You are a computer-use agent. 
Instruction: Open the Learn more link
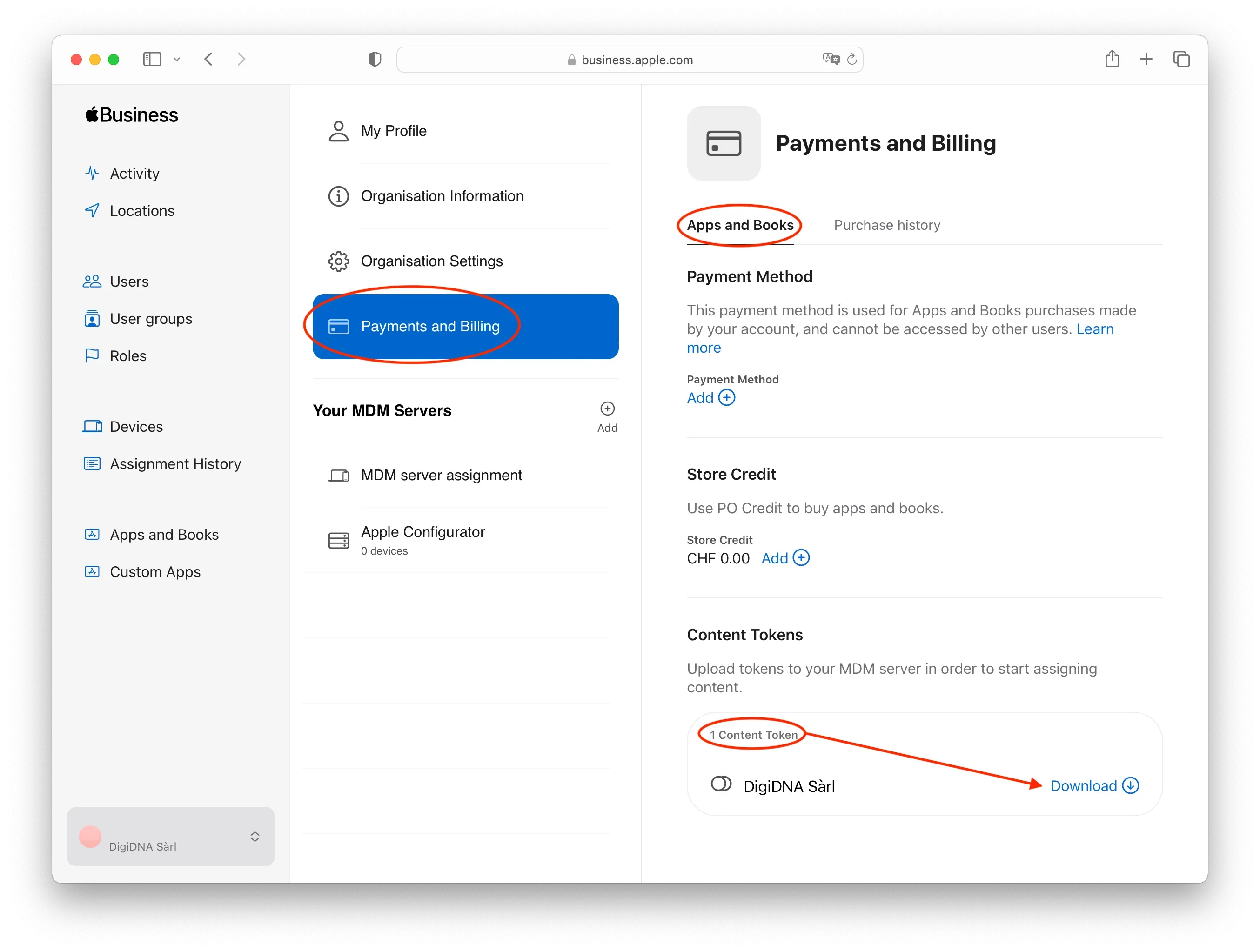[1094, 329]
